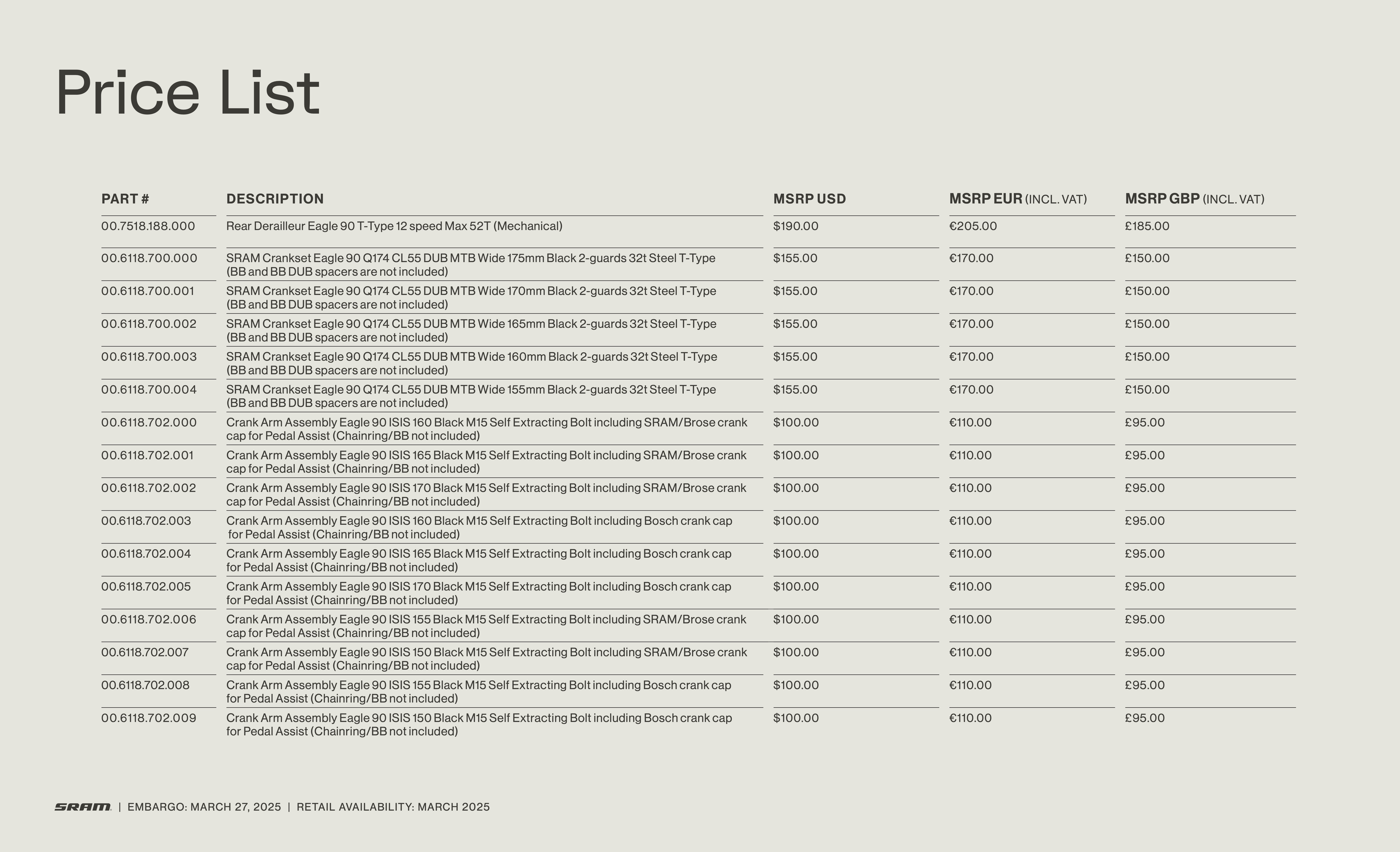Click the £185.00 price

point(1147,226)
